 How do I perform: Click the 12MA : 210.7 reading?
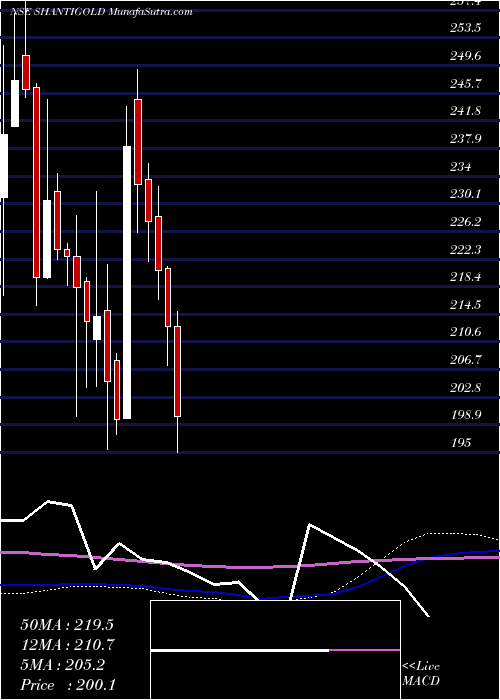[x=67, y=645]
